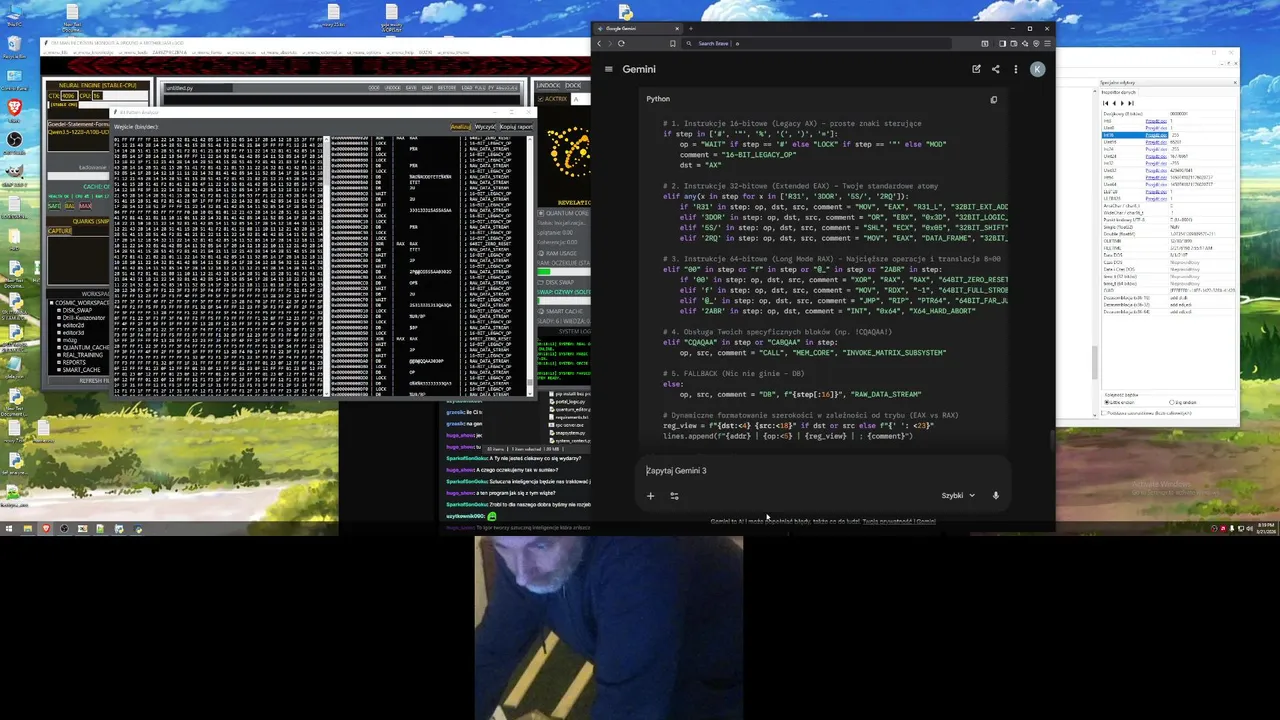Open Brave VPN shield icon in toolbar
The height and width of the screenshot is (720, 1280).
pyautogui.click(x=1036, y=43)
